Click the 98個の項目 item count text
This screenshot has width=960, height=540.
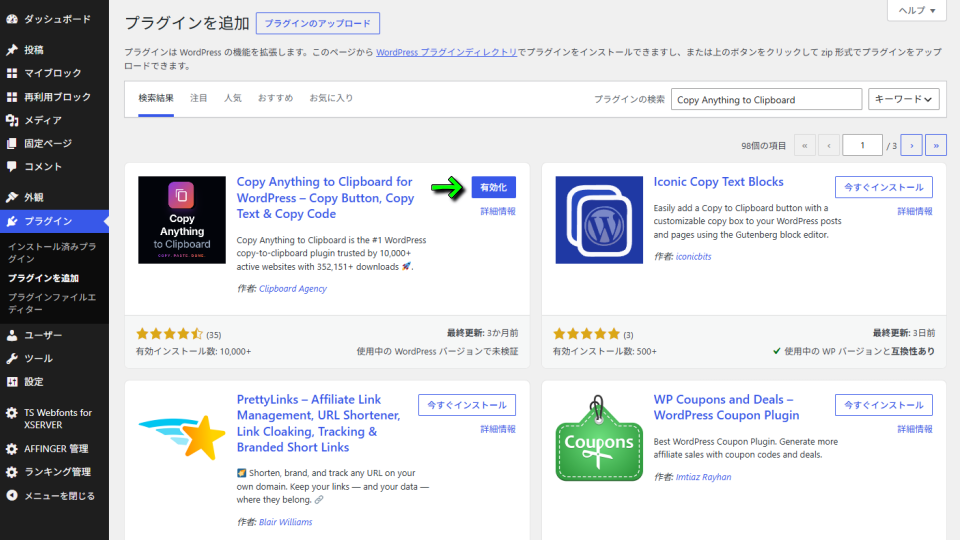[x=763, y=146]
